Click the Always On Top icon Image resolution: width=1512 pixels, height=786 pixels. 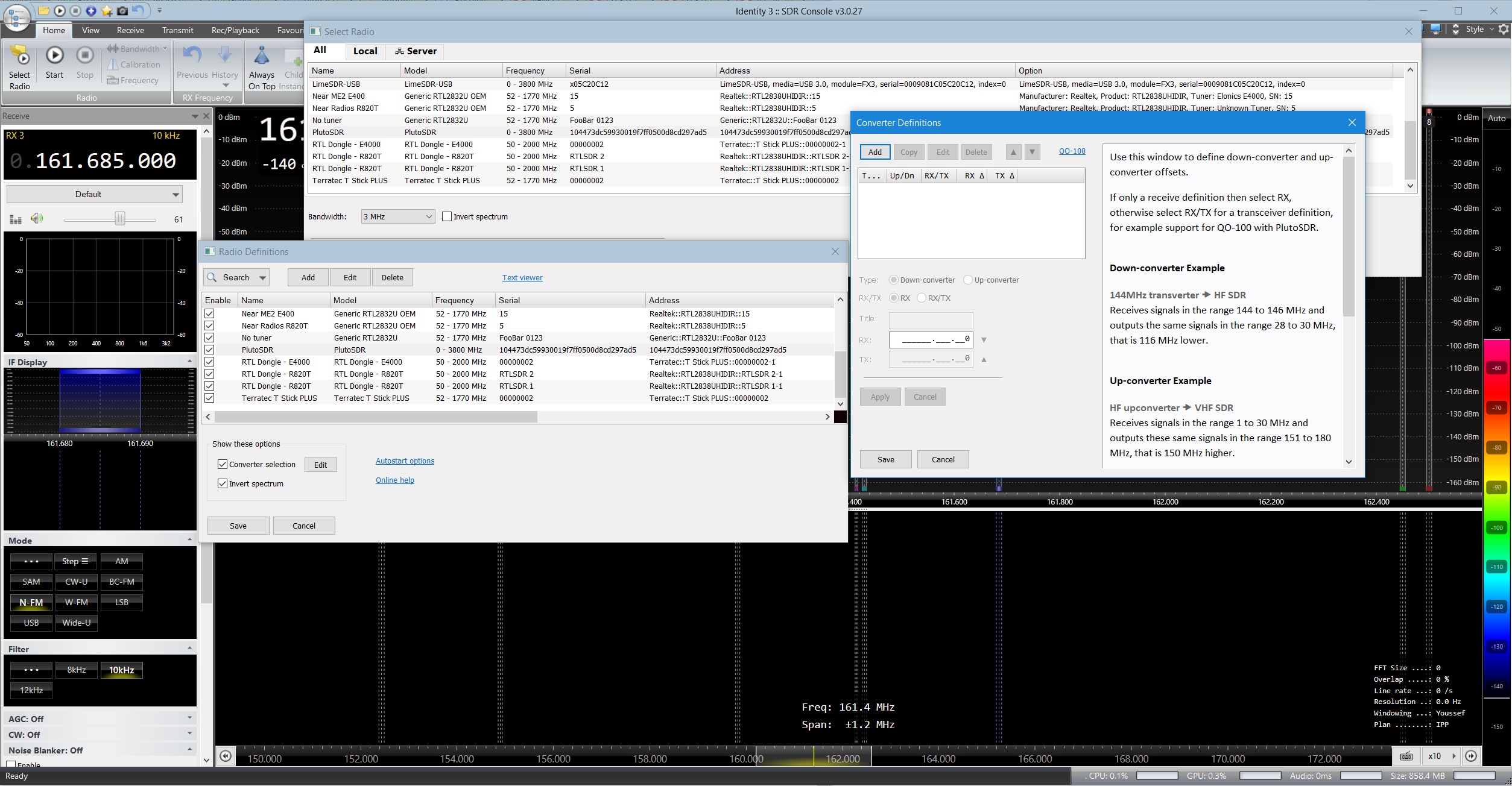coord(261,56)
